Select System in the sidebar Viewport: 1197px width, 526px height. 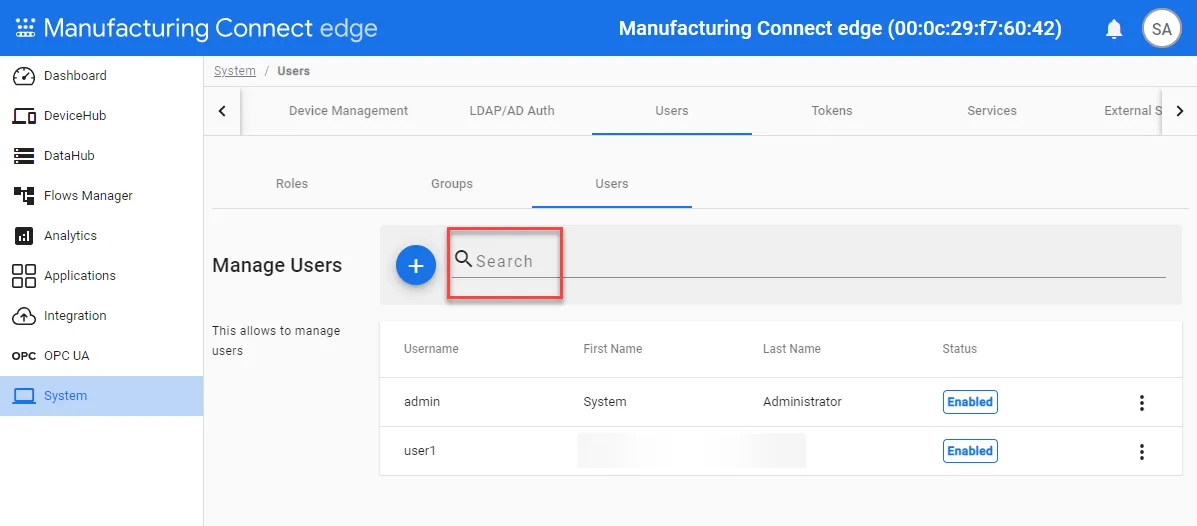pos(102,395)
